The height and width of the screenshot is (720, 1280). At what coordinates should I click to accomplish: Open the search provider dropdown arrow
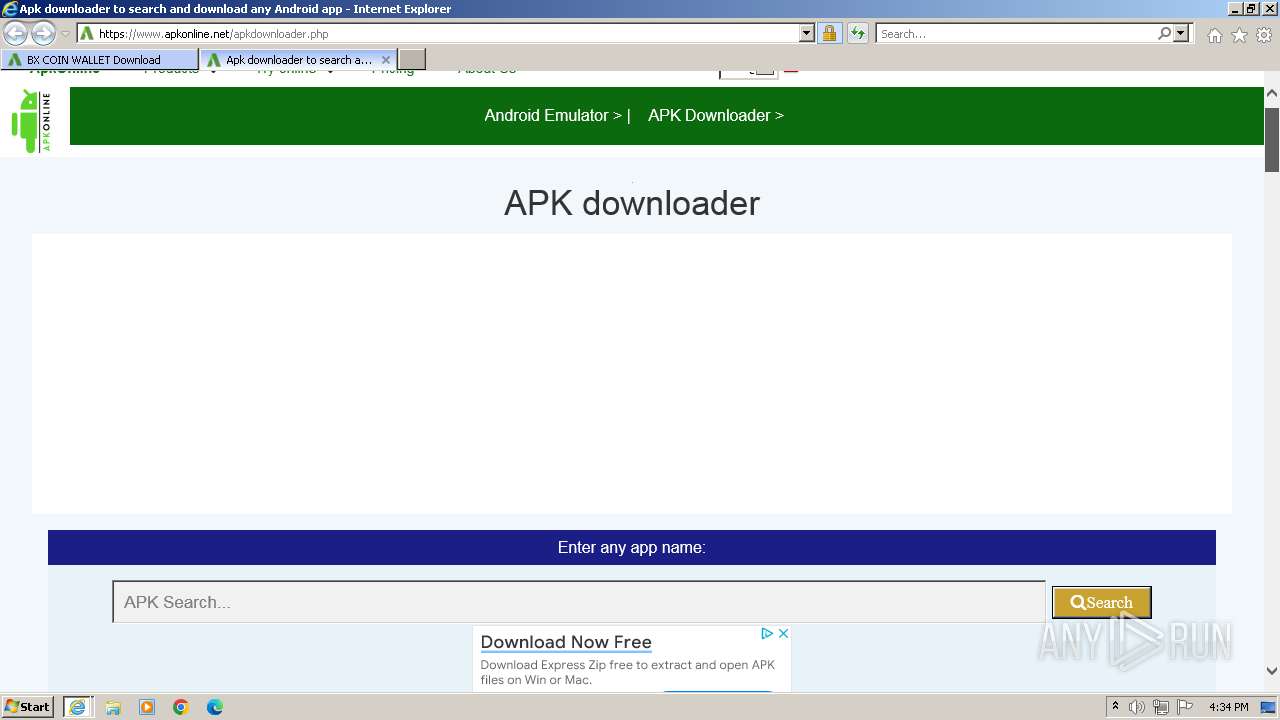click(x=1181, y=33)
